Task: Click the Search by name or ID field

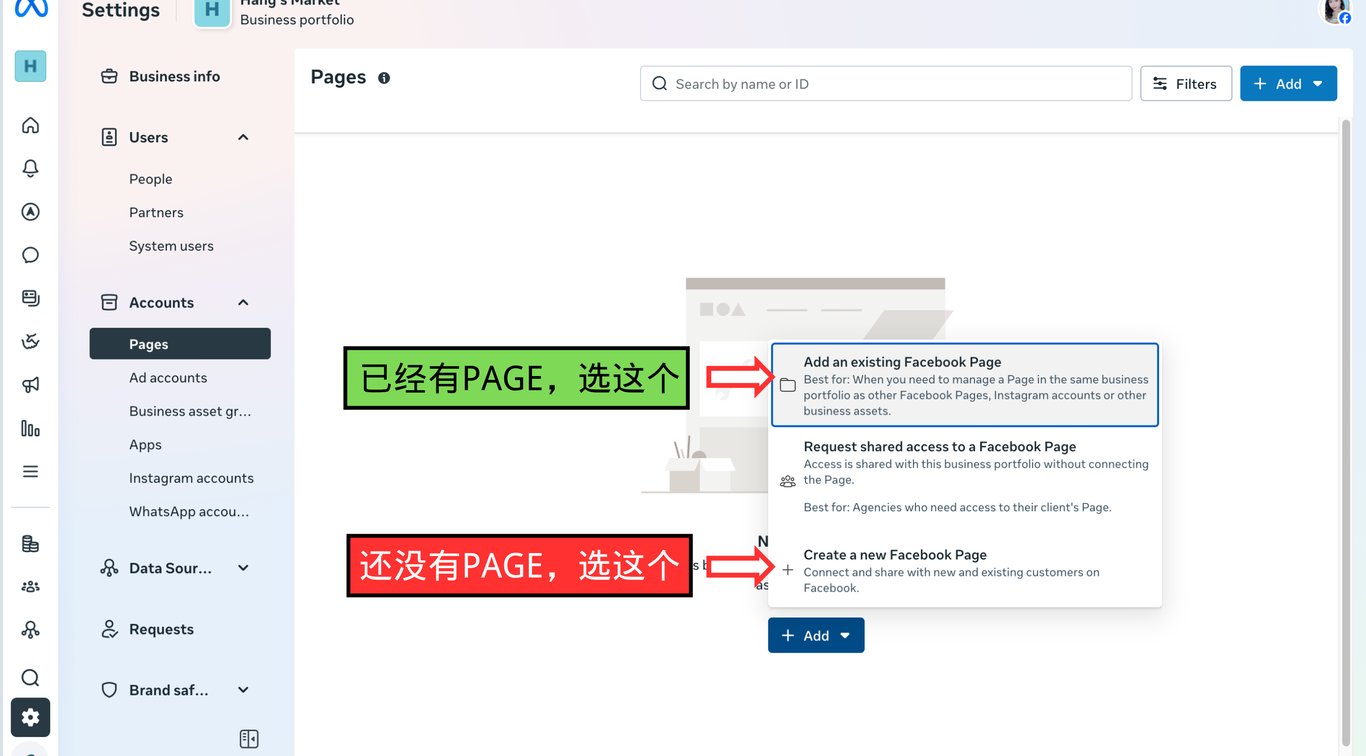Action: click(x=886, y=84)
